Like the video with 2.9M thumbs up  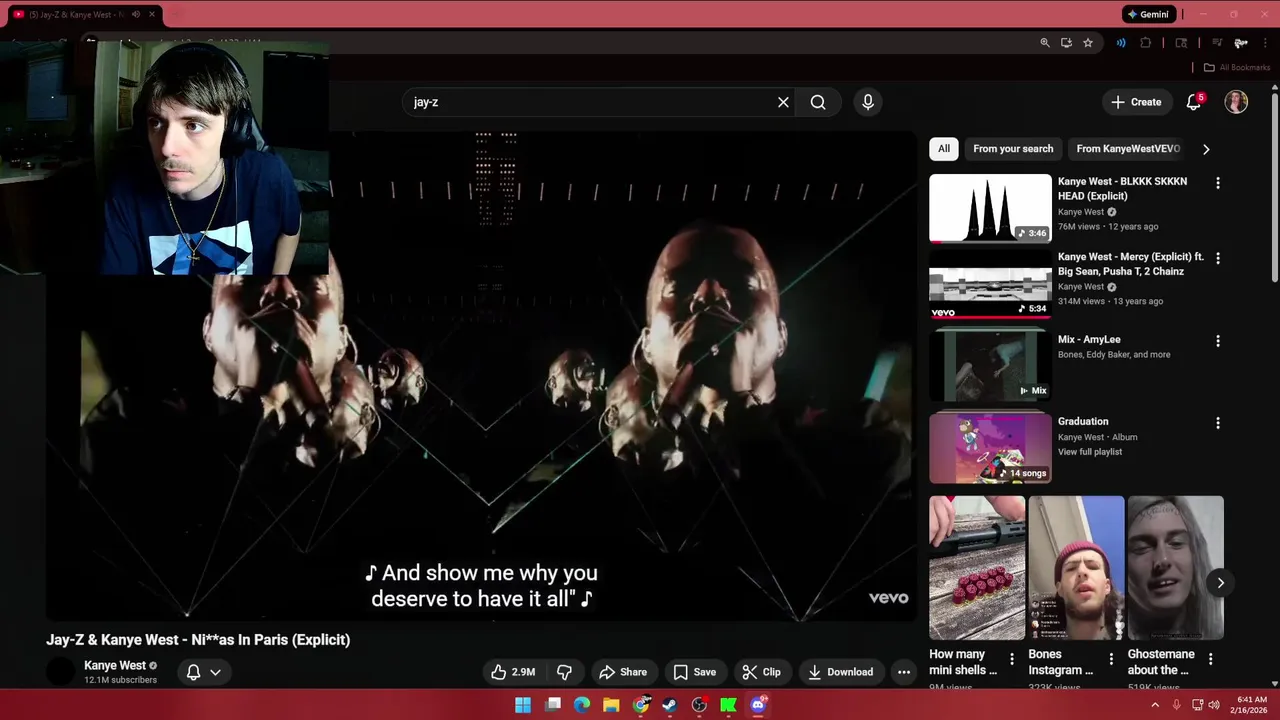pos(513,672)
